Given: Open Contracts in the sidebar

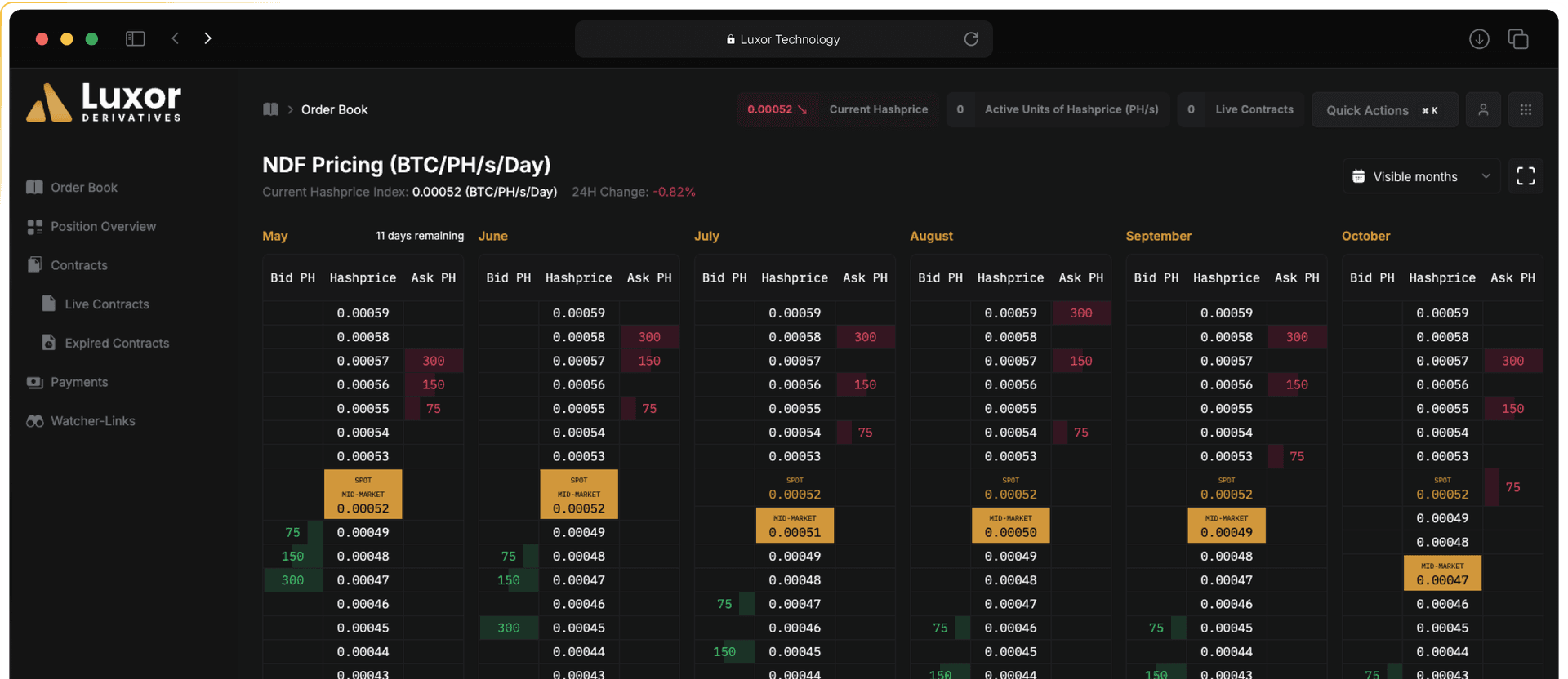Looking at the screenshot, I should coord(79,265).
